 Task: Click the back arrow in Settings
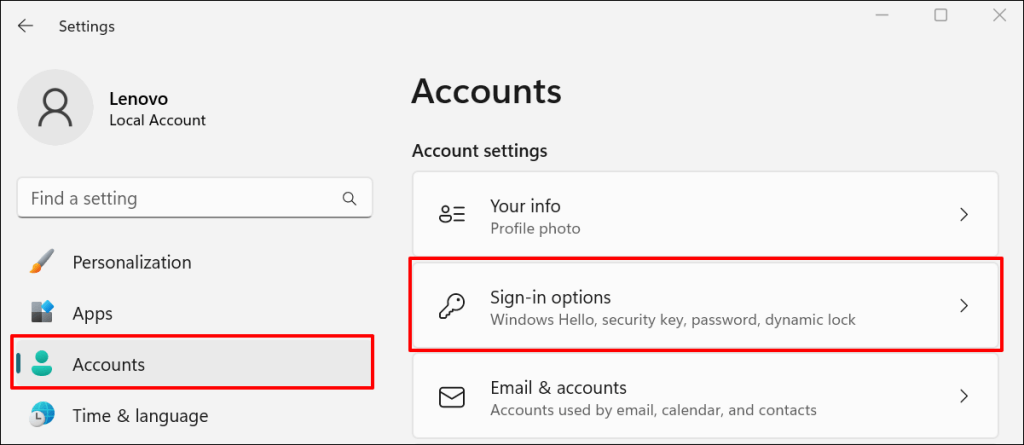point(26,26)
